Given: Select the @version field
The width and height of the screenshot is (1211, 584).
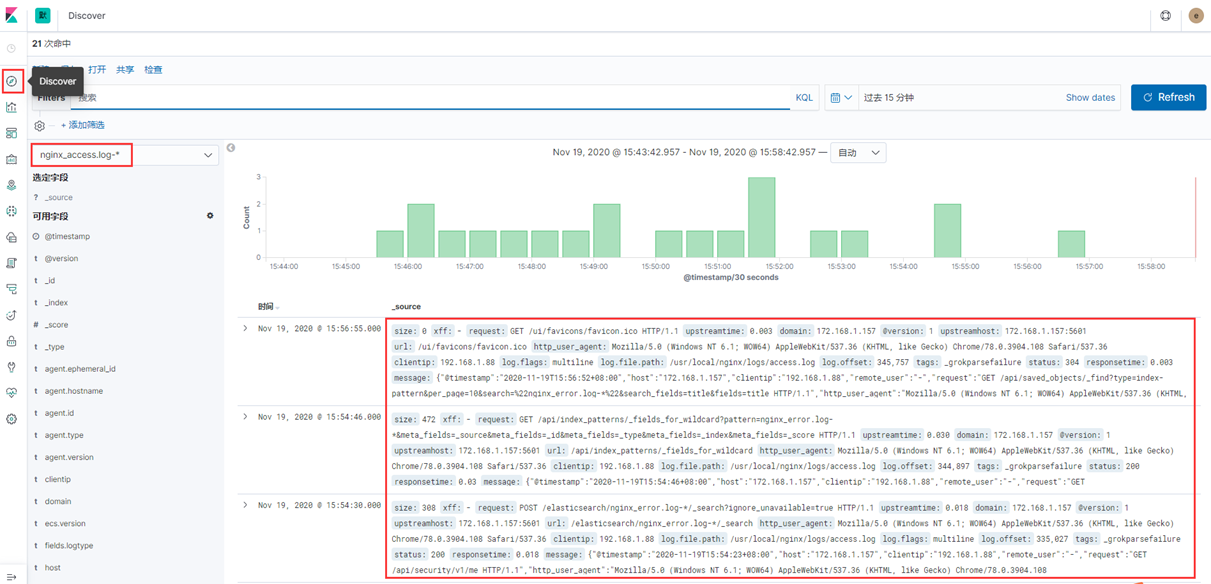Looking at the screenshot, I should pyautogui.click(x=61, y=259).
